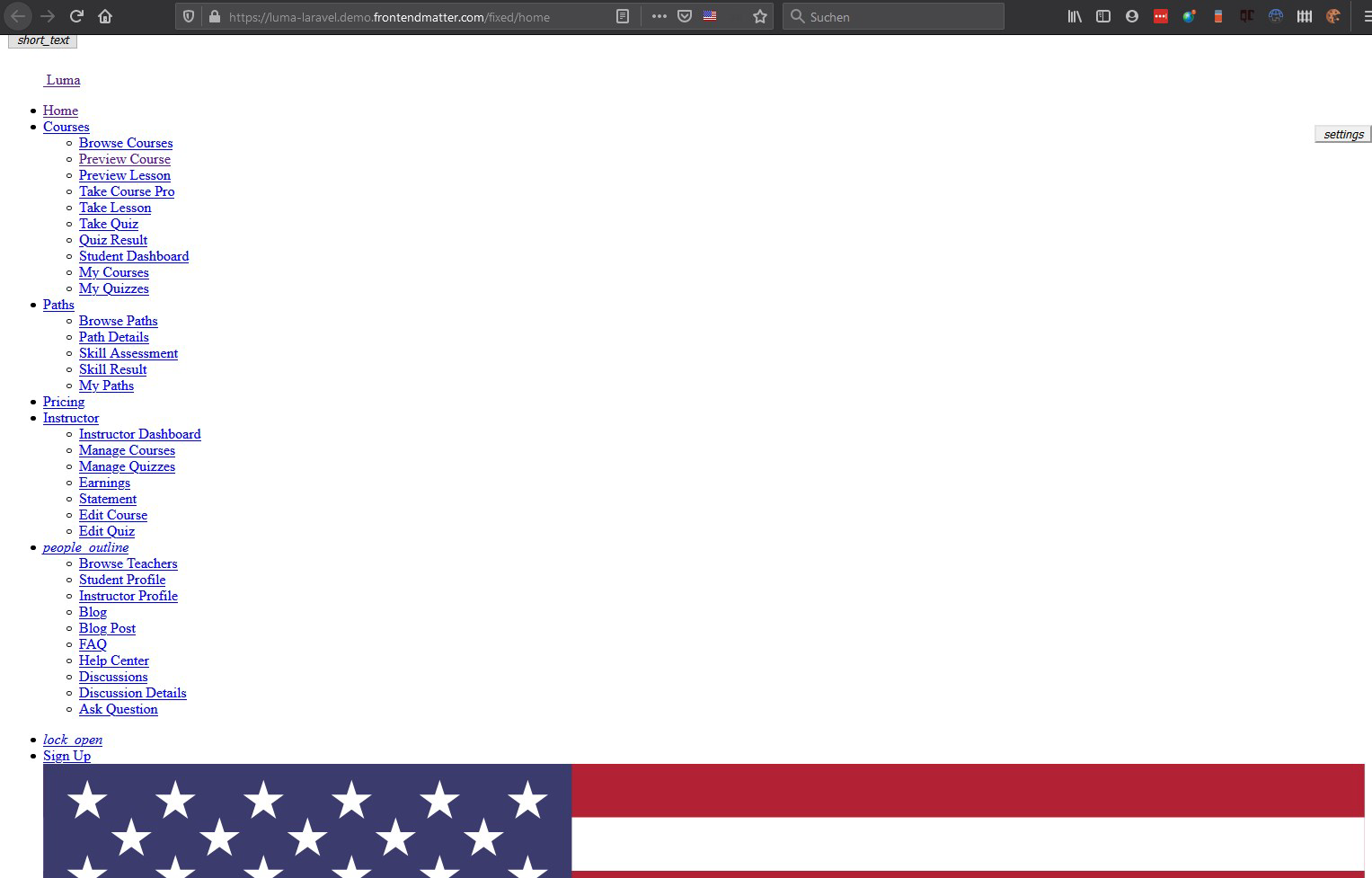Viewport: 1372px width, 878px height.
Task: Open the Student Dashboard link
Action: 134,256
